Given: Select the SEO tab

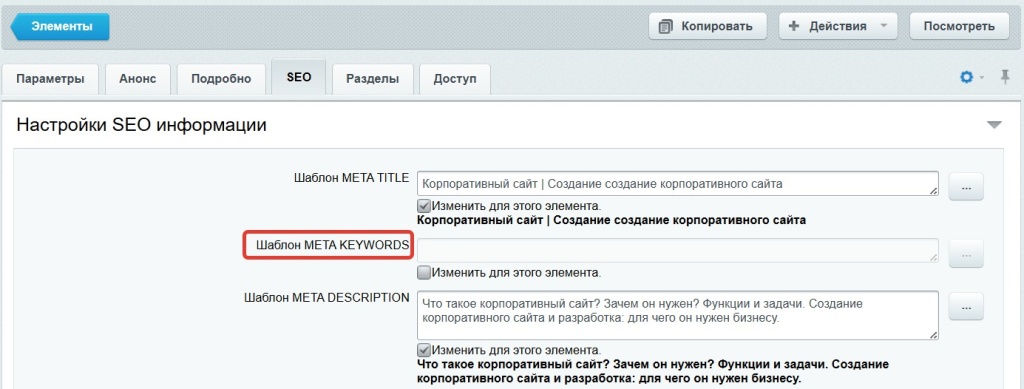Looking at the screenshot, I should [x=298, y=77].
